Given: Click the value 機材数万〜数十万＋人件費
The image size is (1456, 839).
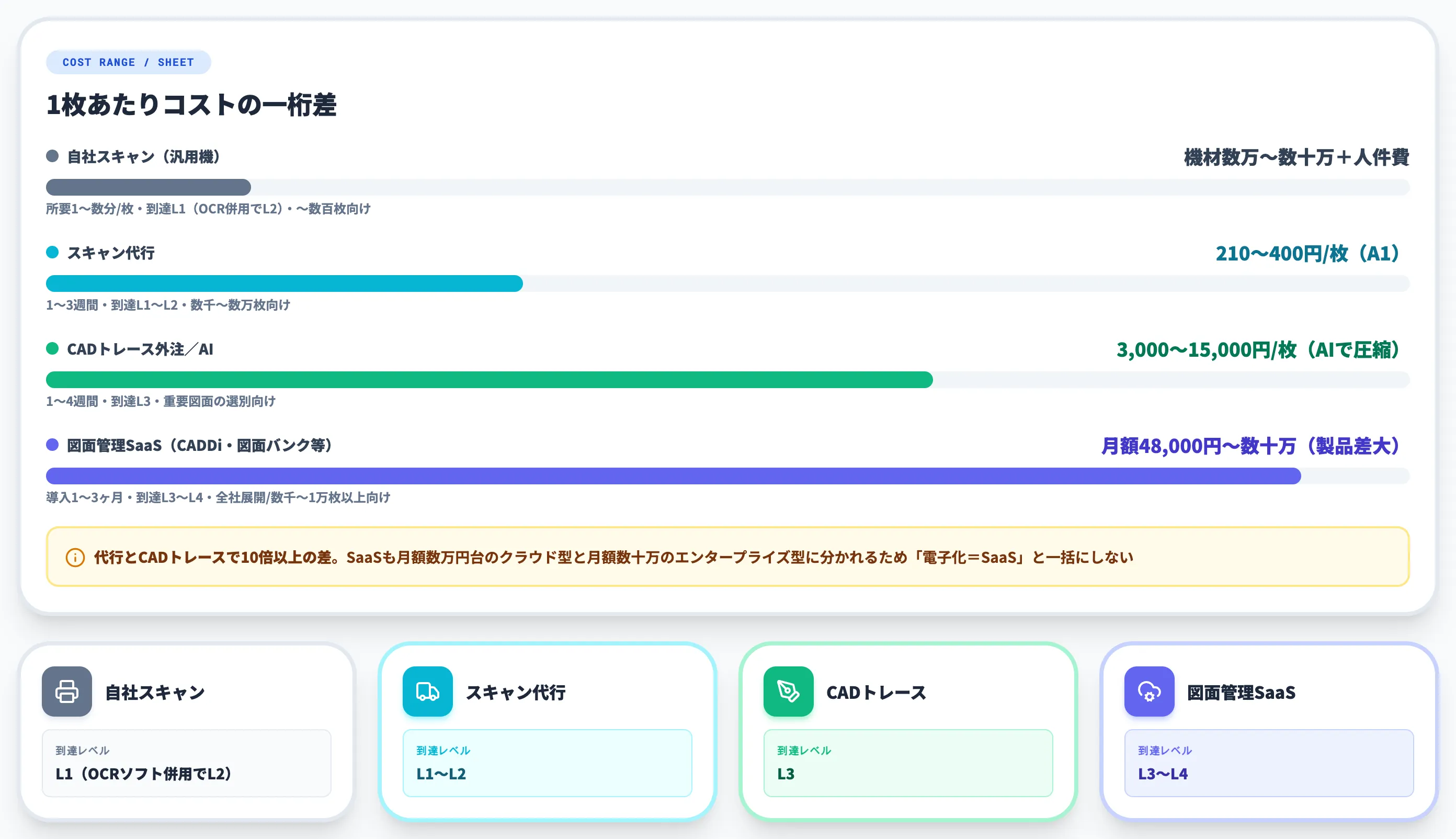Looking at the screenshot, I should 1296,157.
